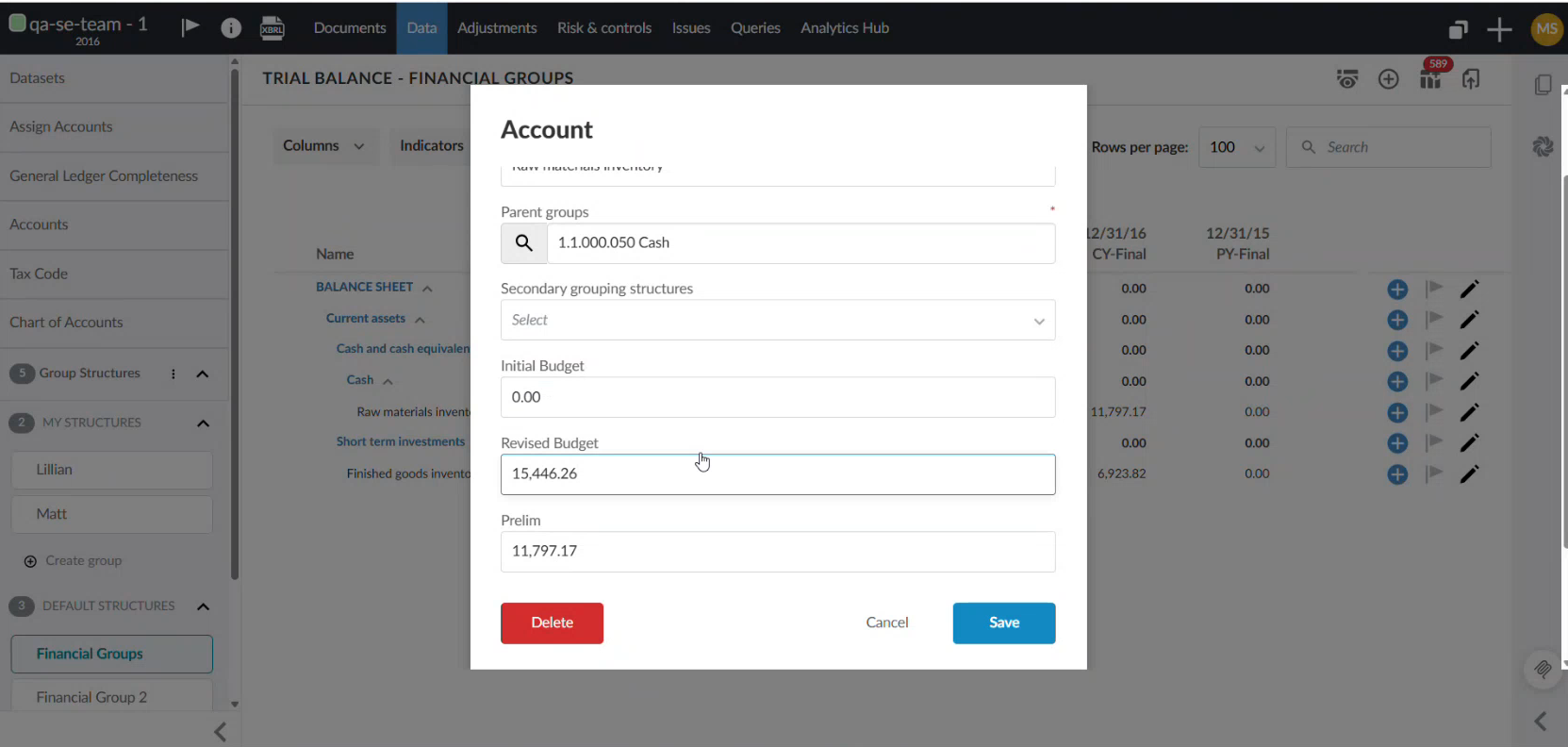Click the Indicators button

click(x=432, y=146)
